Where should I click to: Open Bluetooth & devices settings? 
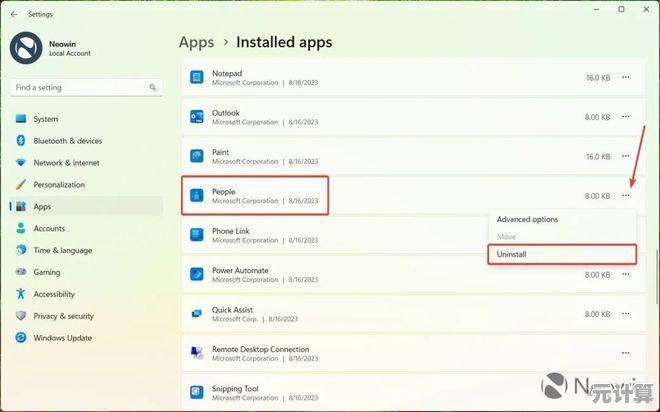(x=67, y=141)
